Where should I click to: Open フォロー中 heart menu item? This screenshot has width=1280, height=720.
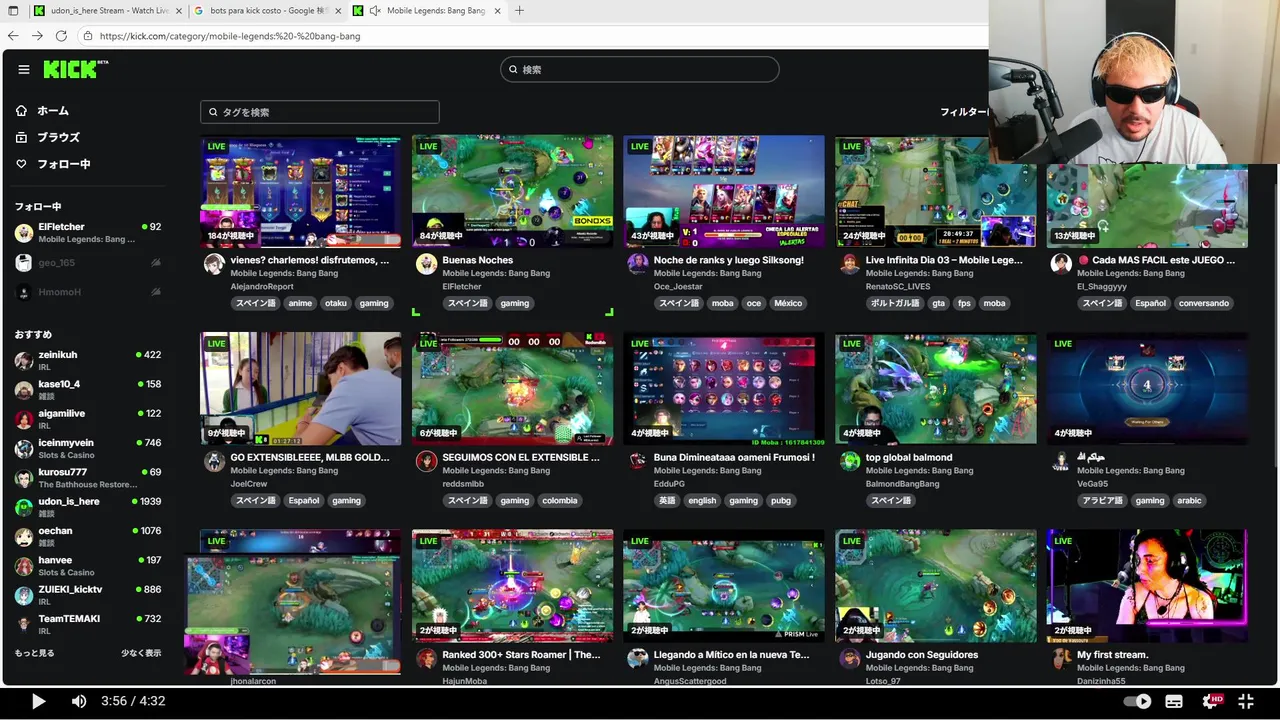(53, 164)
